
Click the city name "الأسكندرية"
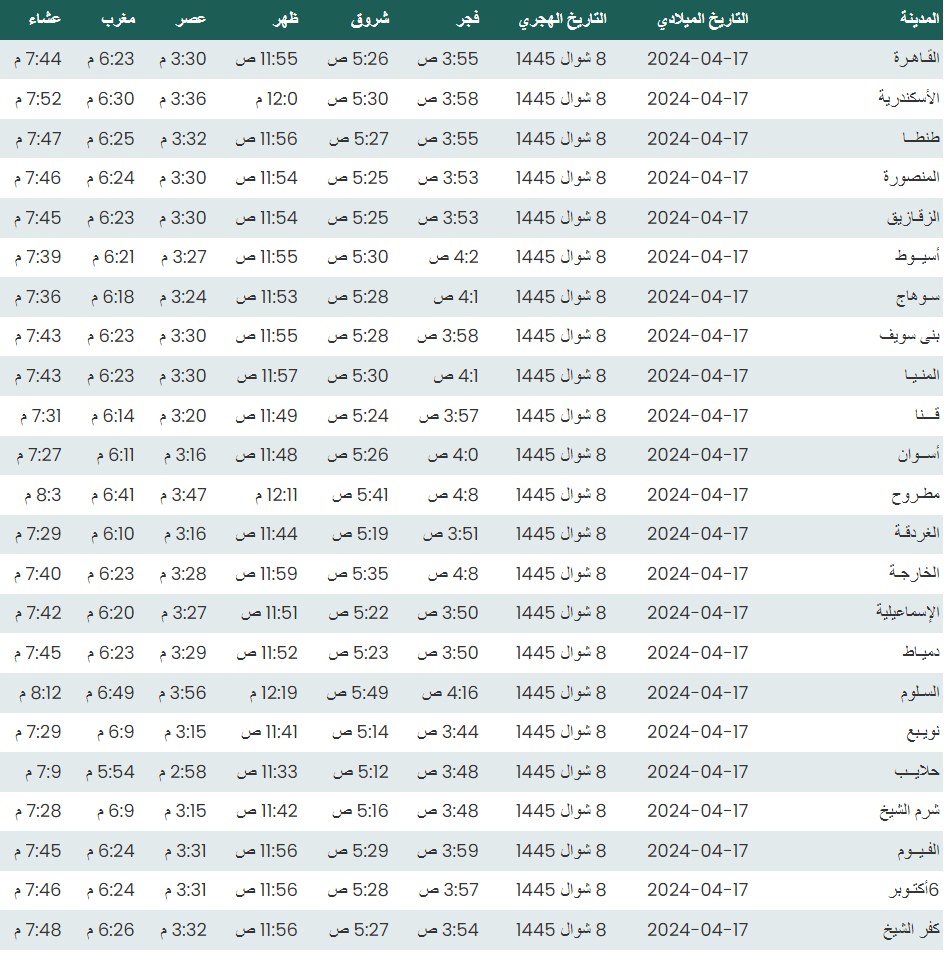coord(909,99)
